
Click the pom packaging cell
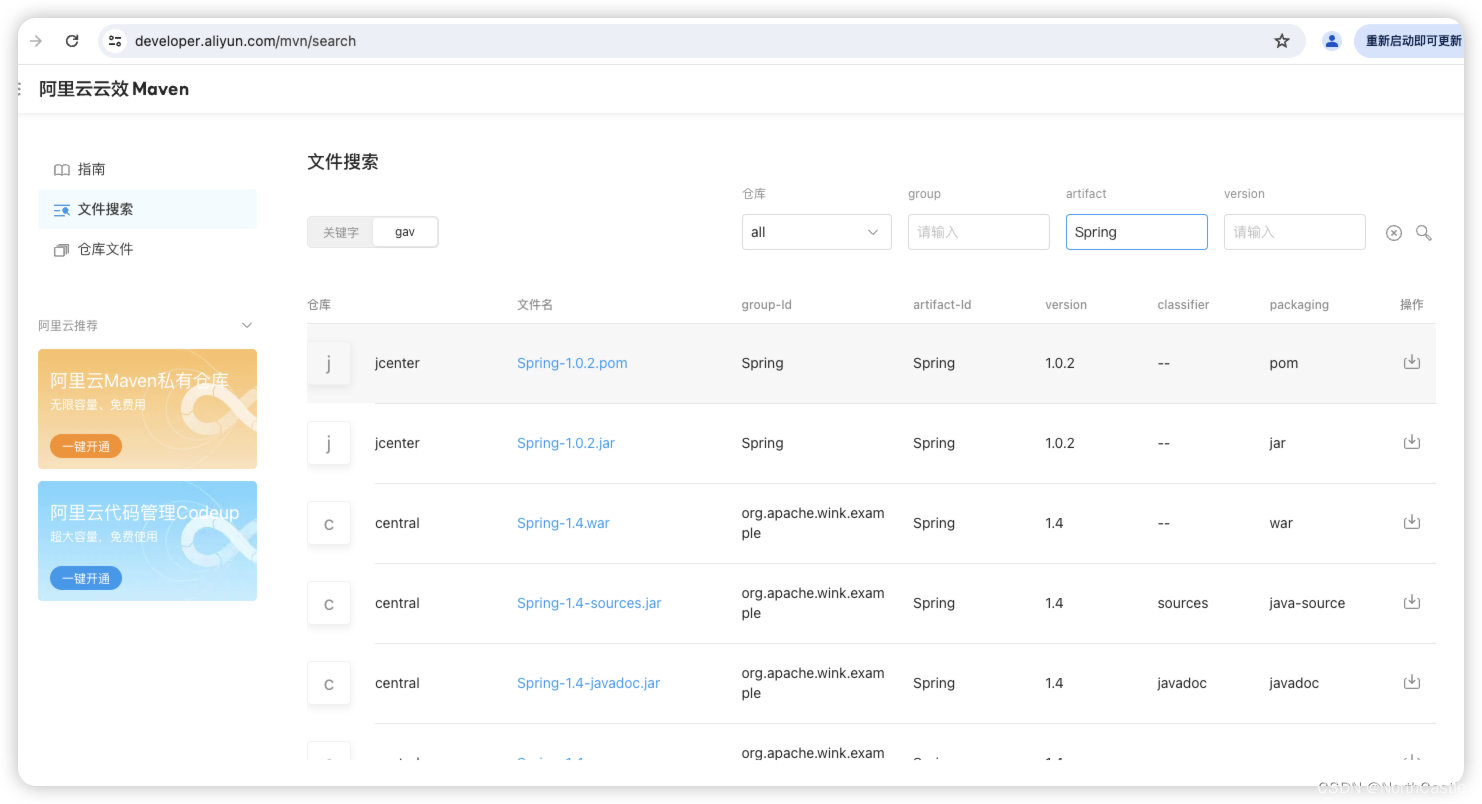pyautogui.click(x=1284, y=363)
